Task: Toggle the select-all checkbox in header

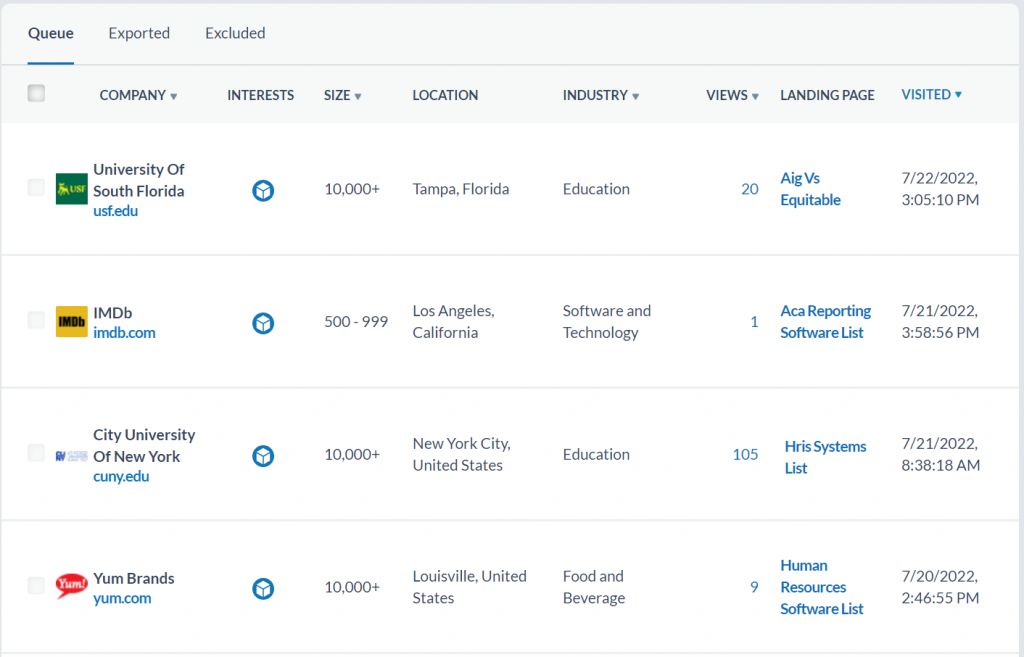Action: click(37, 94)
